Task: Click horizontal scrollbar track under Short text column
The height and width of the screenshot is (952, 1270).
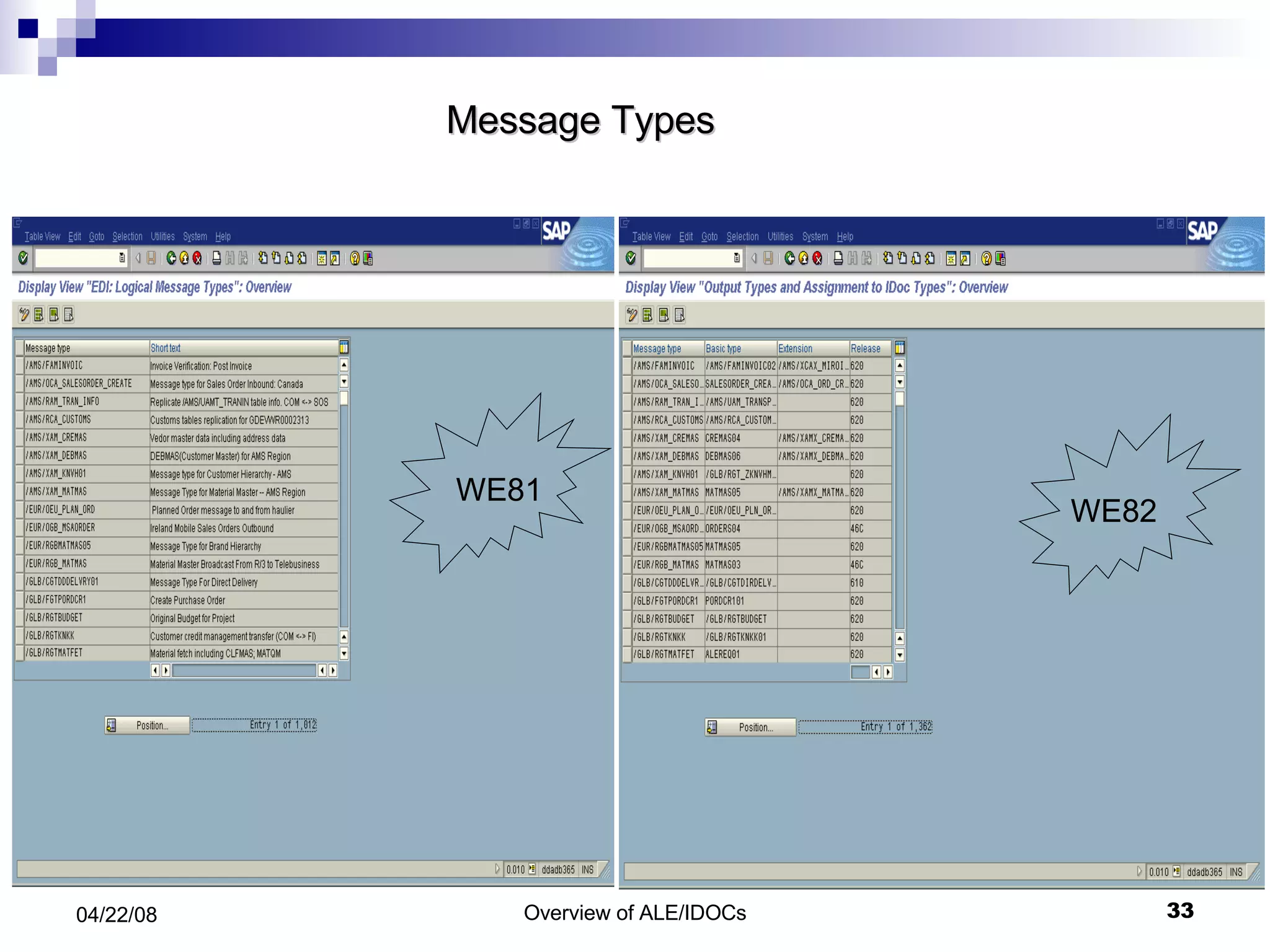Action: tap(244, 670)
